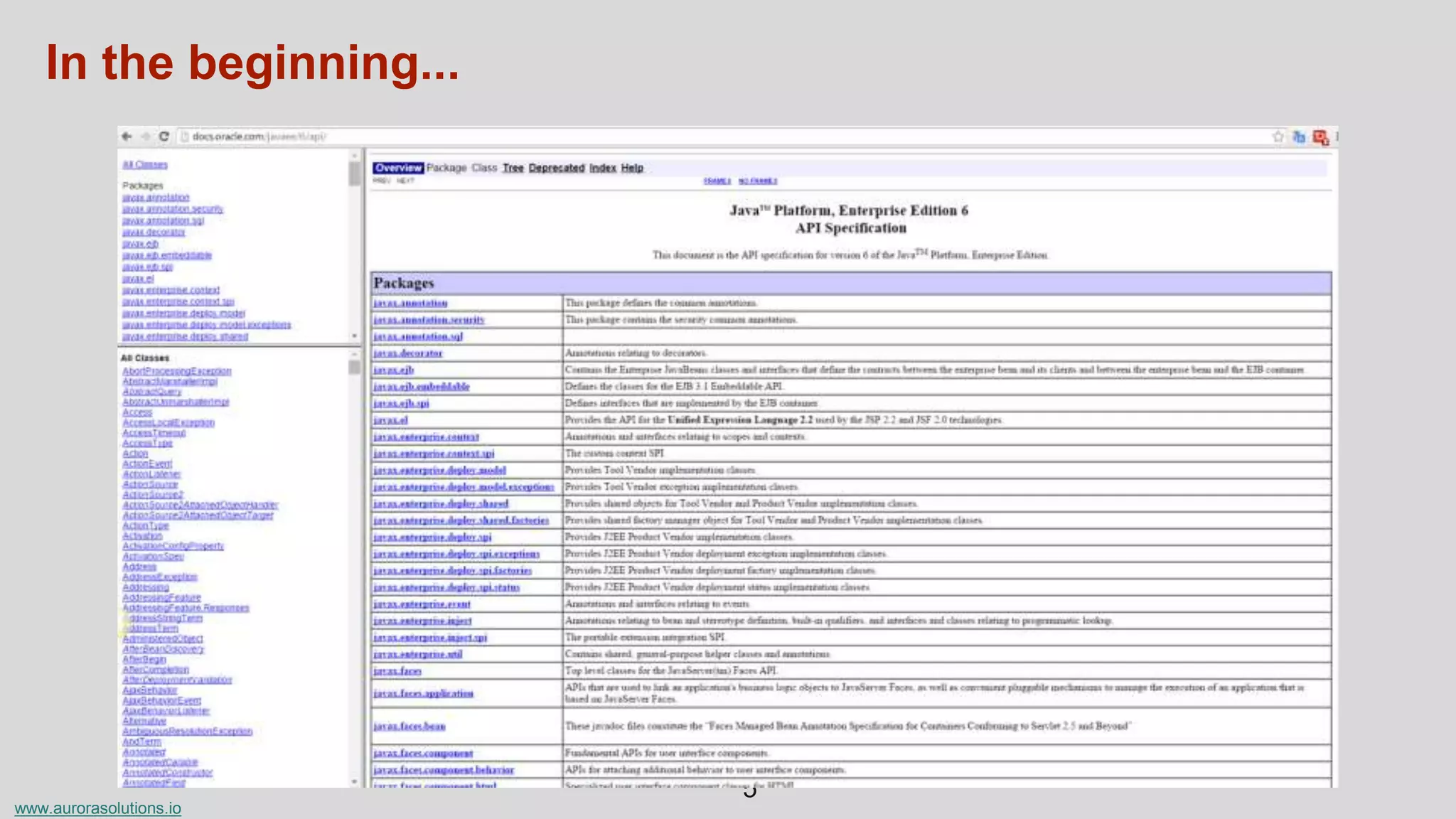Click the up arrow of the packages list scrollbar
The height and width of the screenshot is (819, 1456).
coord(354,155)
